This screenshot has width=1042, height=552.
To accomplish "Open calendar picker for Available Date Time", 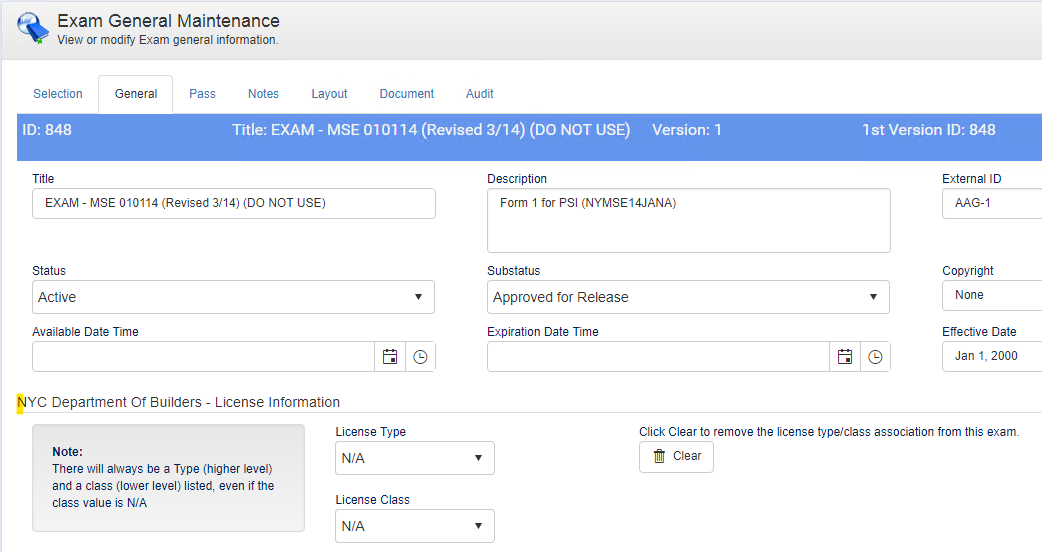I will pos(390,357).
